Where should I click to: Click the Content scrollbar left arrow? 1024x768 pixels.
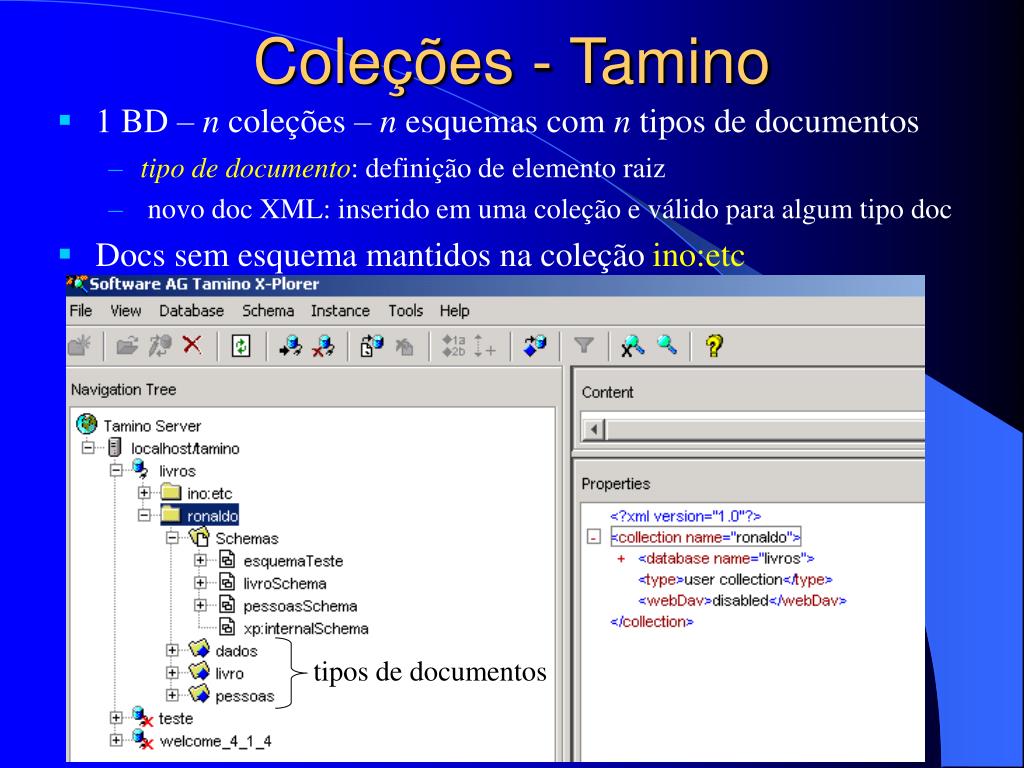click(594, 430)
